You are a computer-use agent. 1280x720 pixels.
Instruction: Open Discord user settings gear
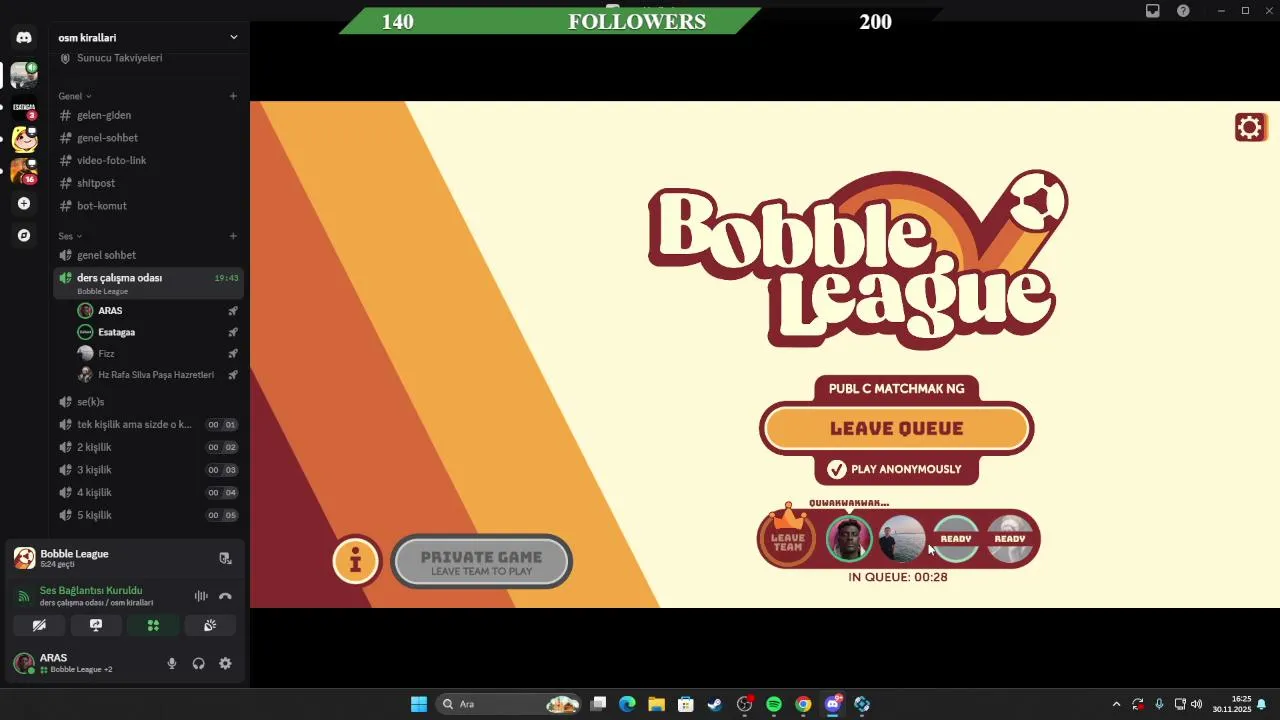coord(225,663)
